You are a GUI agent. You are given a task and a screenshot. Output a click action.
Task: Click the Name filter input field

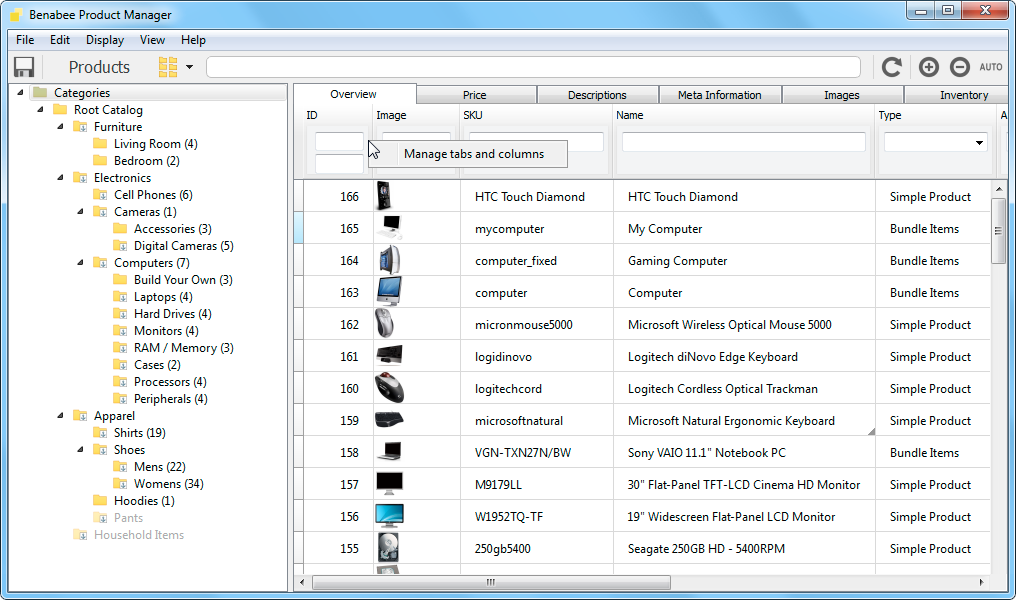743,142
